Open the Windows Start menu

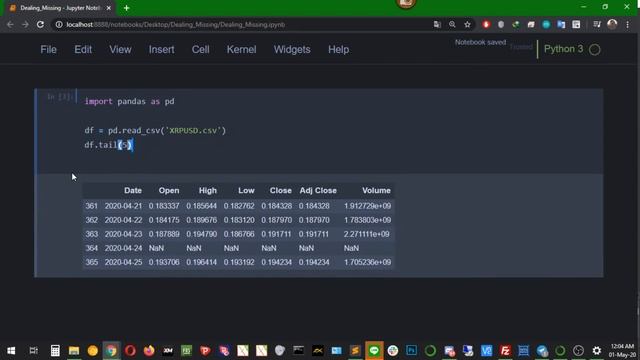pos(11,351)
